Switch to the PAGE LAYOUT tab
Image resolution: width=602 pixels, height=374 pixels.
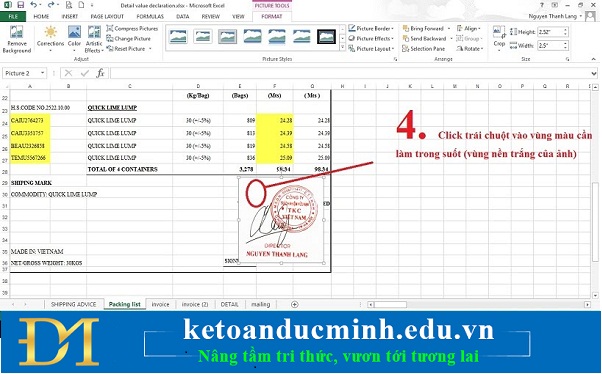pyautogui.click(x=107, y=17)
